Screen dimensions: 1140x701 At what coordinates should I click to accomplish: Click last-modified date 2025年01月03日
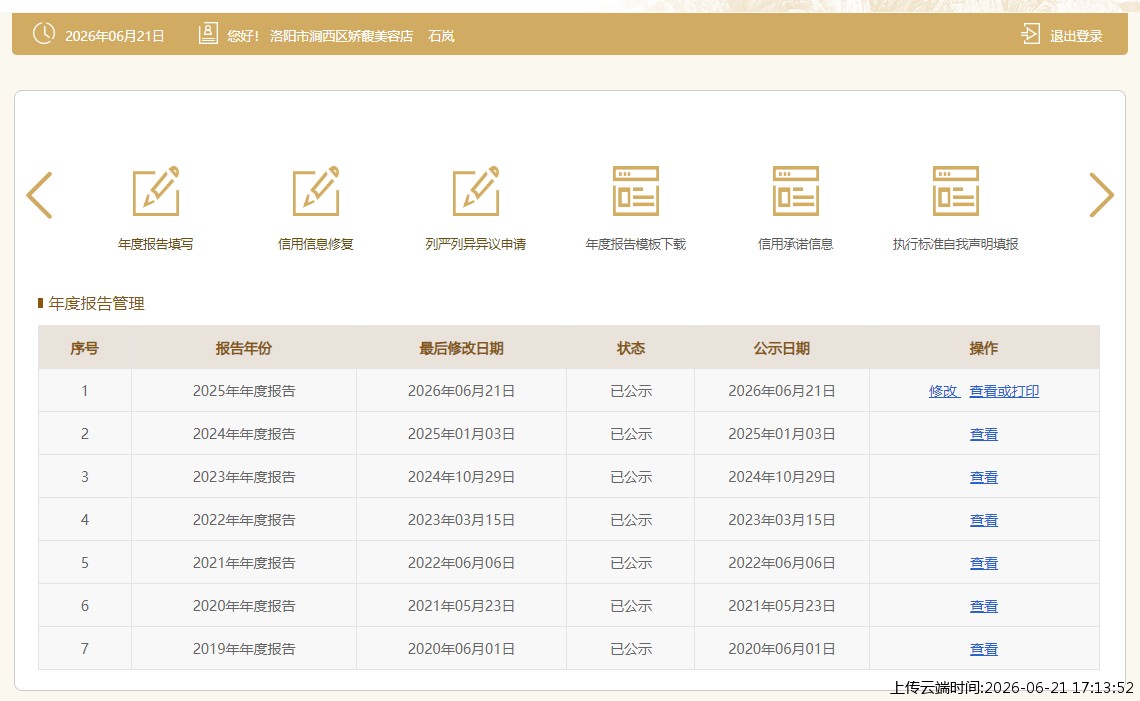461,433
